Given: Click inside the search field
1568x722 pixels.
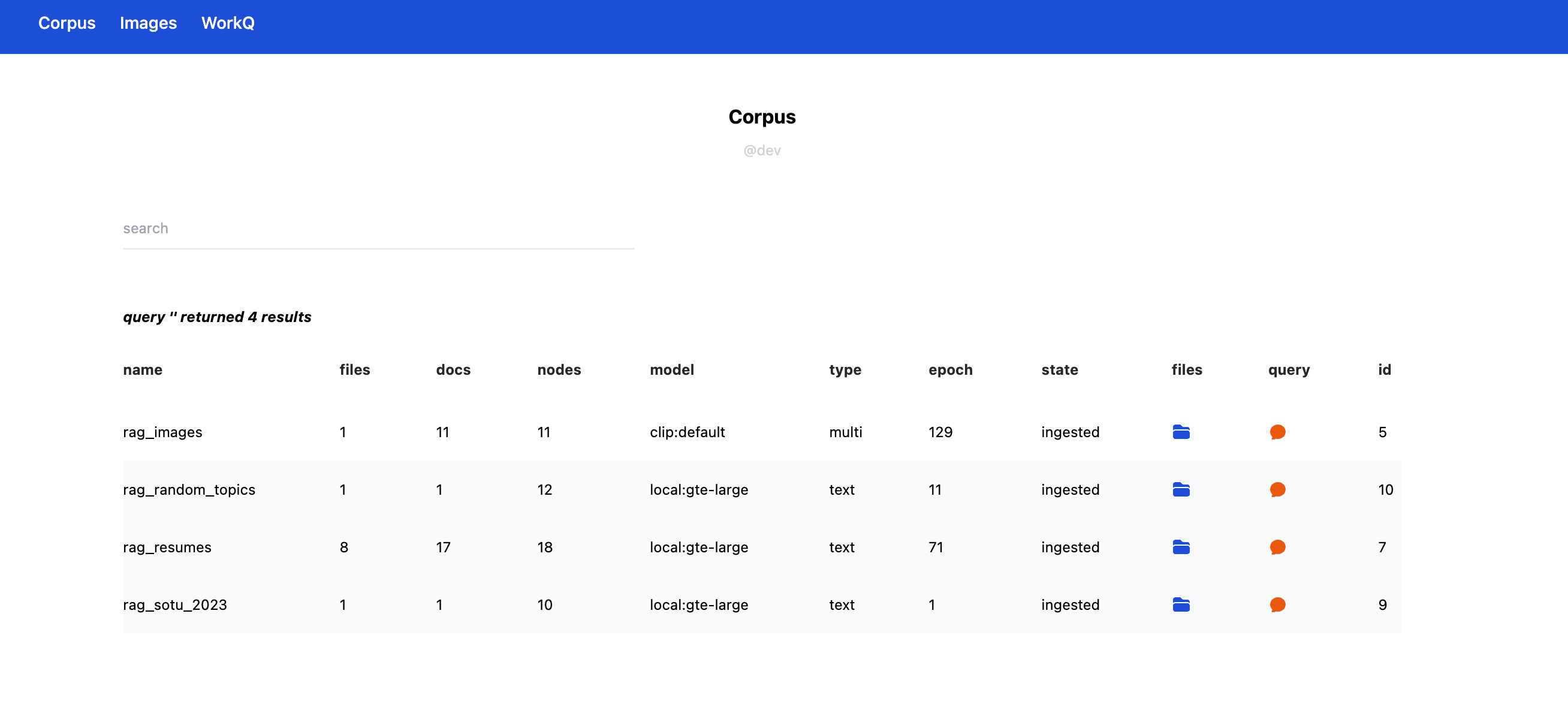Looking at the screenshot, I should [378, 228].
